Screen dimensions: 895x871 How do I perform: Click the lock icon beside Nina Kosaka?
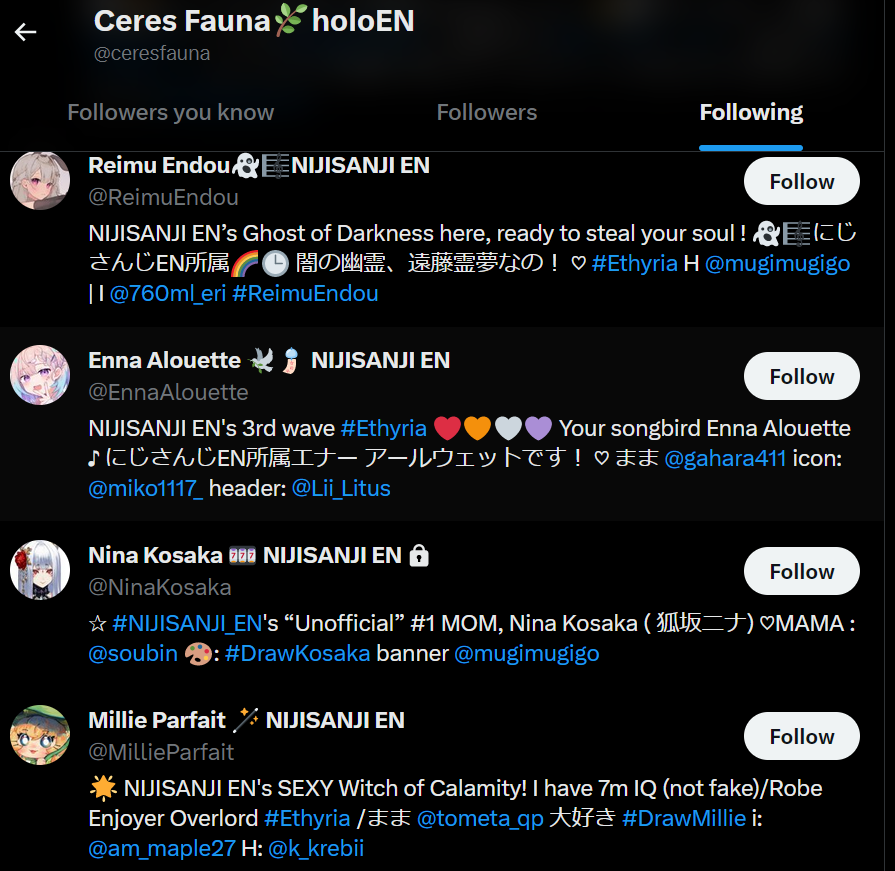(x=419, y=555)
